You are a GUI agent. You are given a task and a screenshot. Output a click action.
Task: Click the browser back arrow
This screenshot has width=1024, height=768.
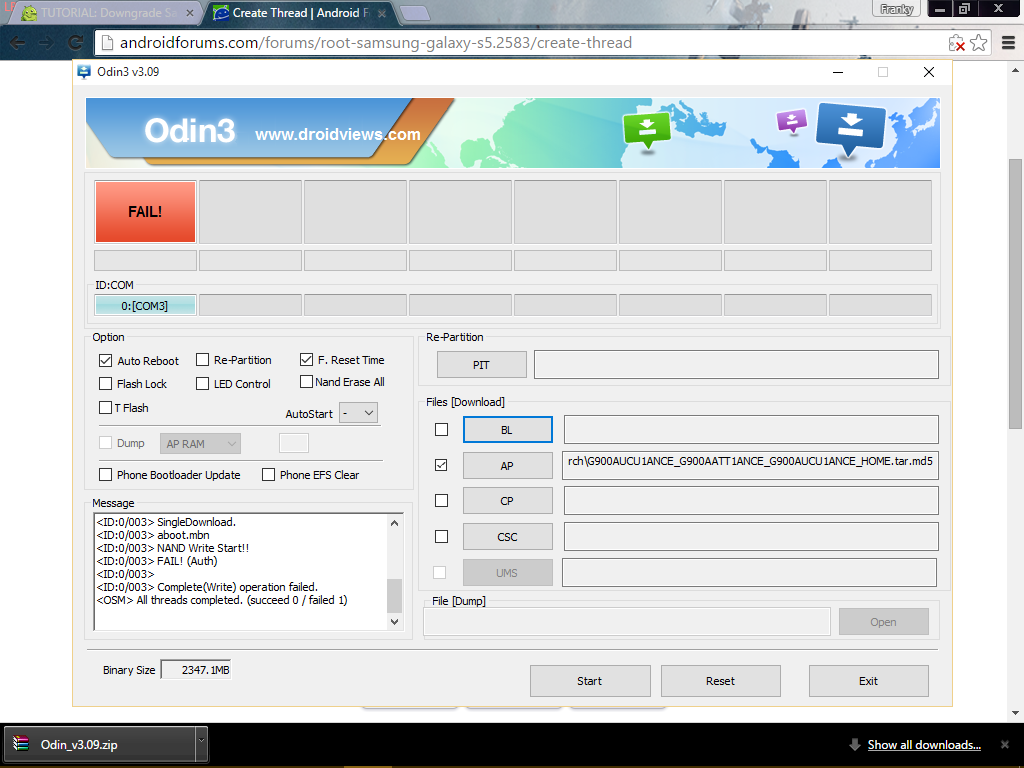[x=18, y=43]
